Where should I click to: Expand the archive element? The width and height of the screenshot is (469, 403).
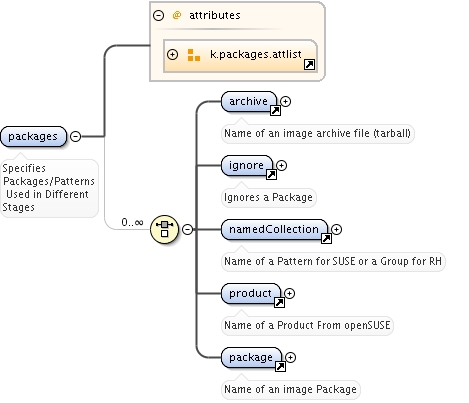(285, 101)
